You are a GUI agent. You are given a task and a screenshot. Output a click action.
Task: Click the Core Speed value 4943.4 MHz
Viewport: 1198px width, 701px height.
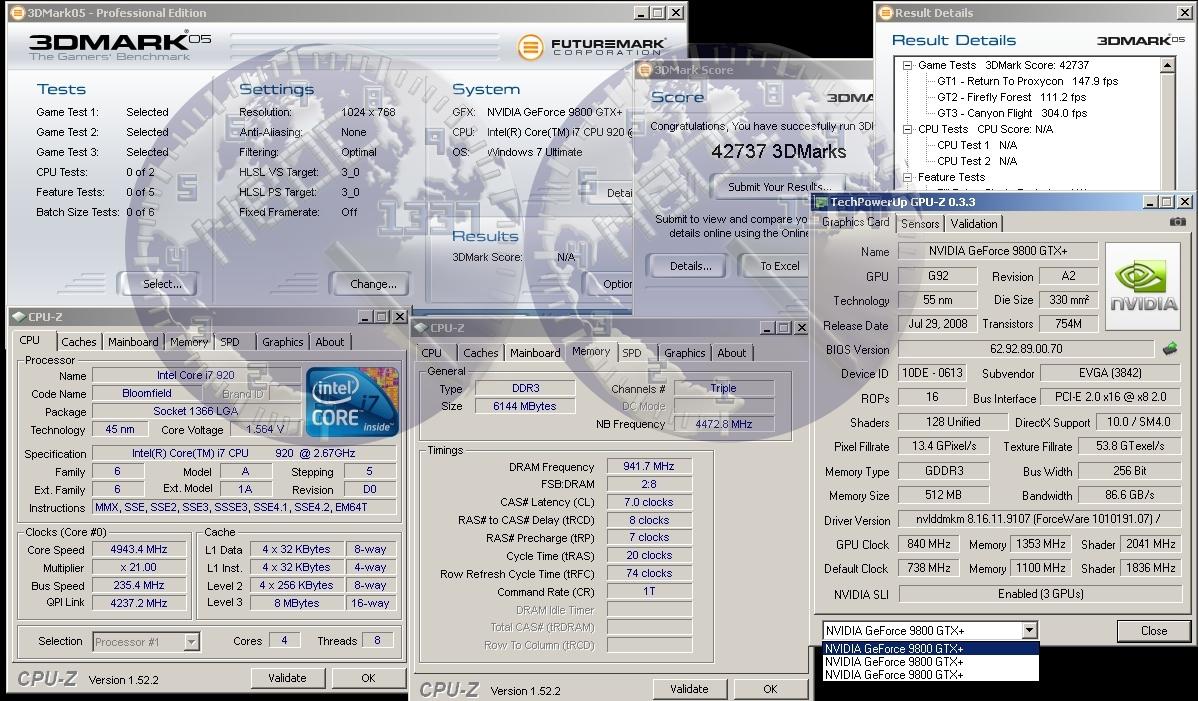pyautogui.click(x=138, y=549)
